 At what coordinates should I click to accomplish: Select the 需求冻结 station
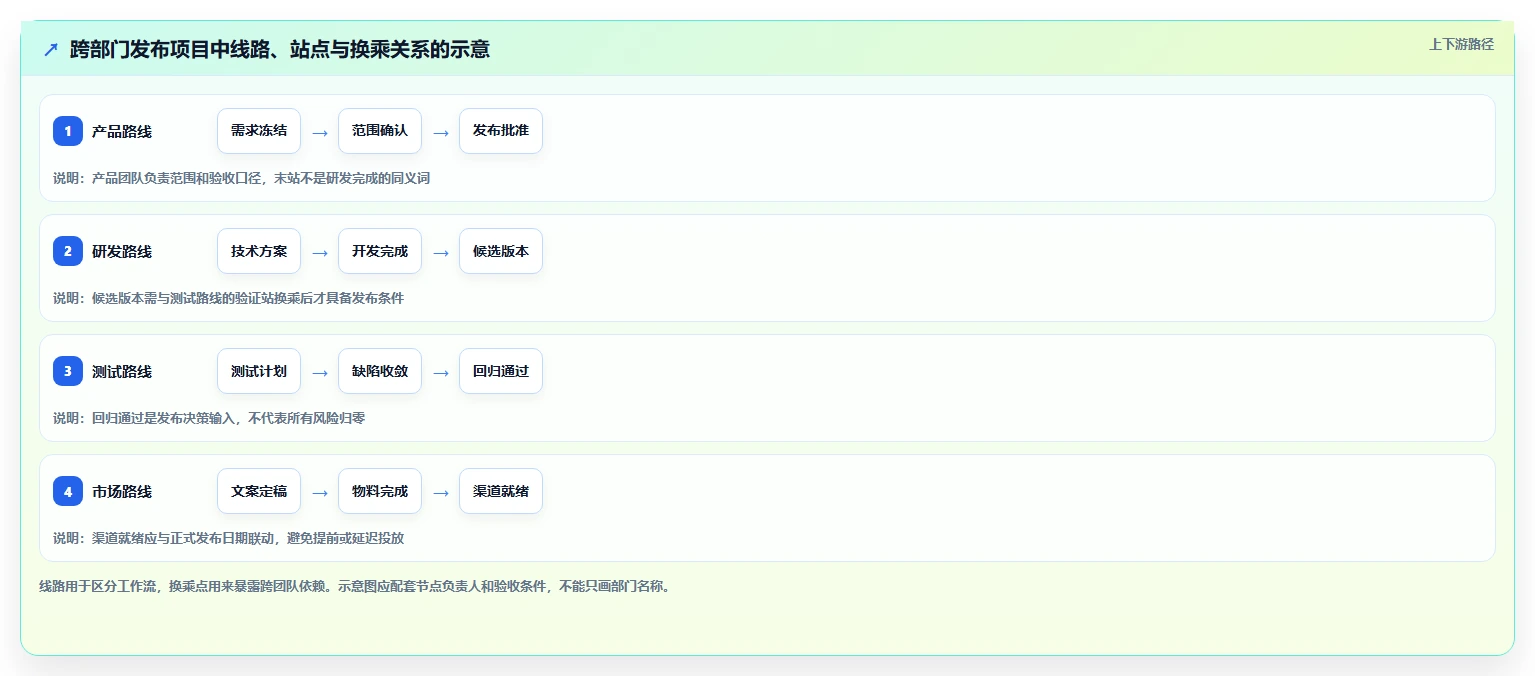click(259, 131)
